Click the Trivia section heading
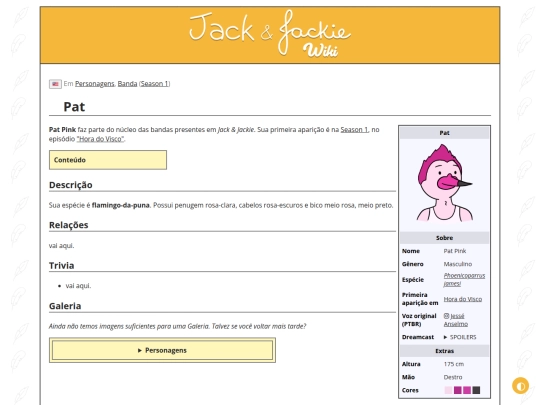This screenshot has height=405, width=540. pos(61,266)
